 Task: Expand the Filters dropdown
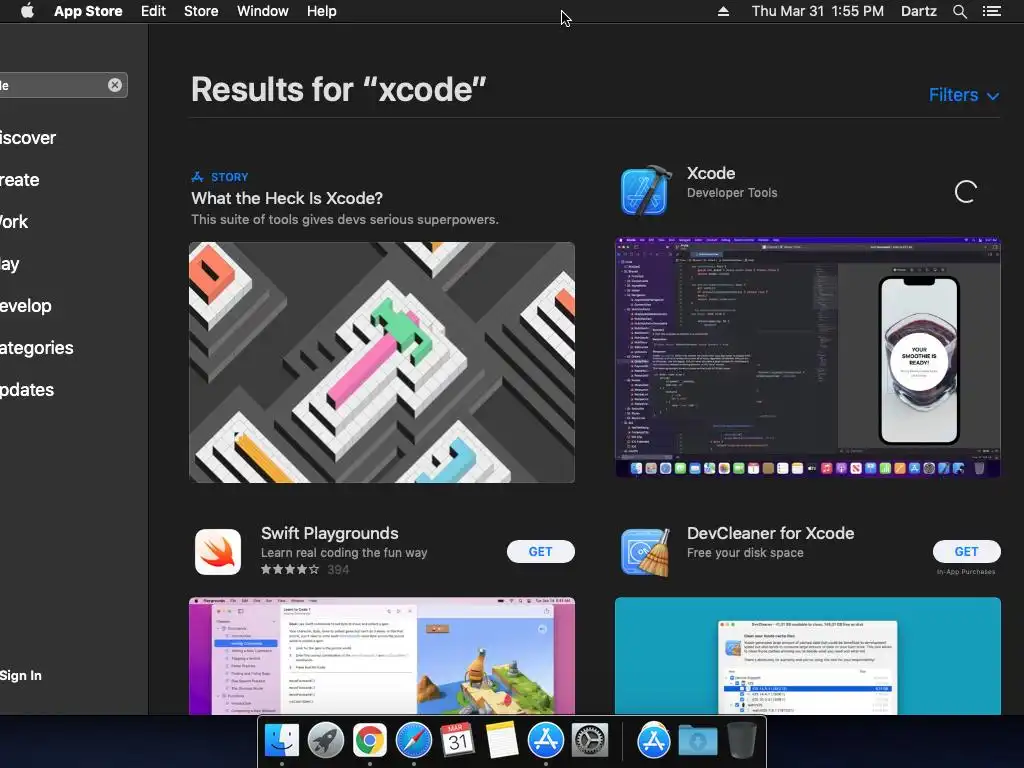[964, 95]
